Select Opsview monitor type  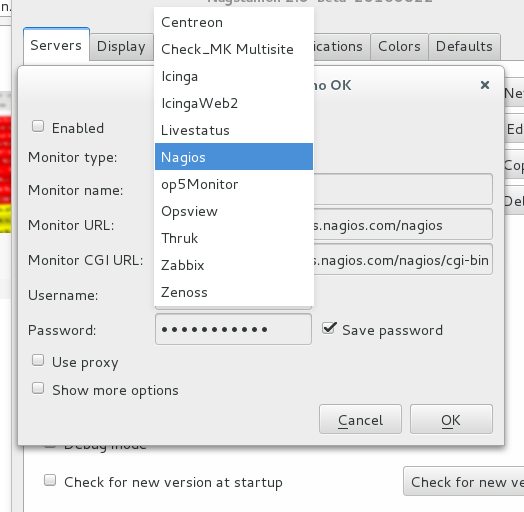click(234, 211)
